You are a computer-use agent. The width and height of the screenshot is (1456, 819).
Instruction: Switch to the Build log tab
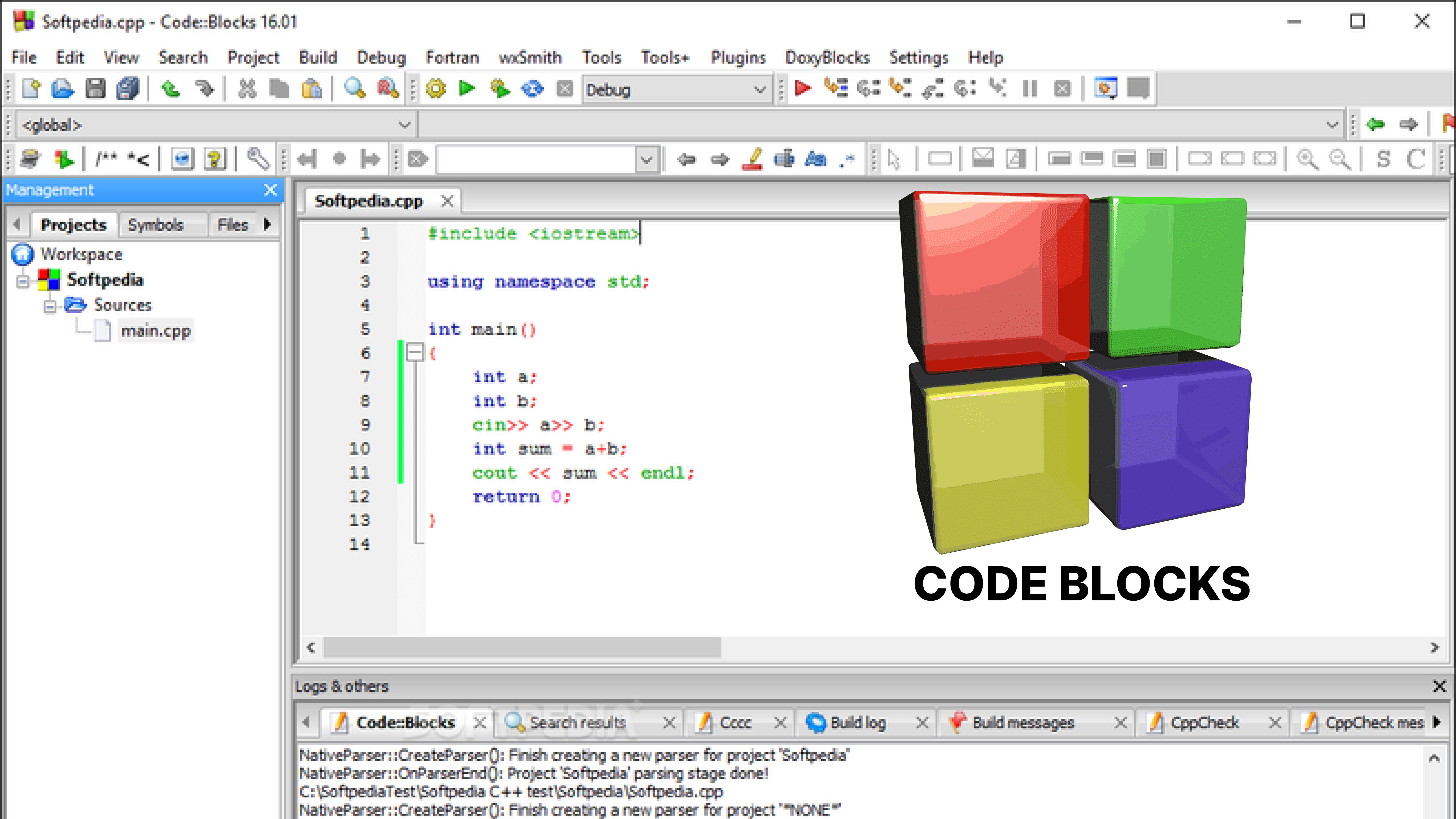pos(858,722)
